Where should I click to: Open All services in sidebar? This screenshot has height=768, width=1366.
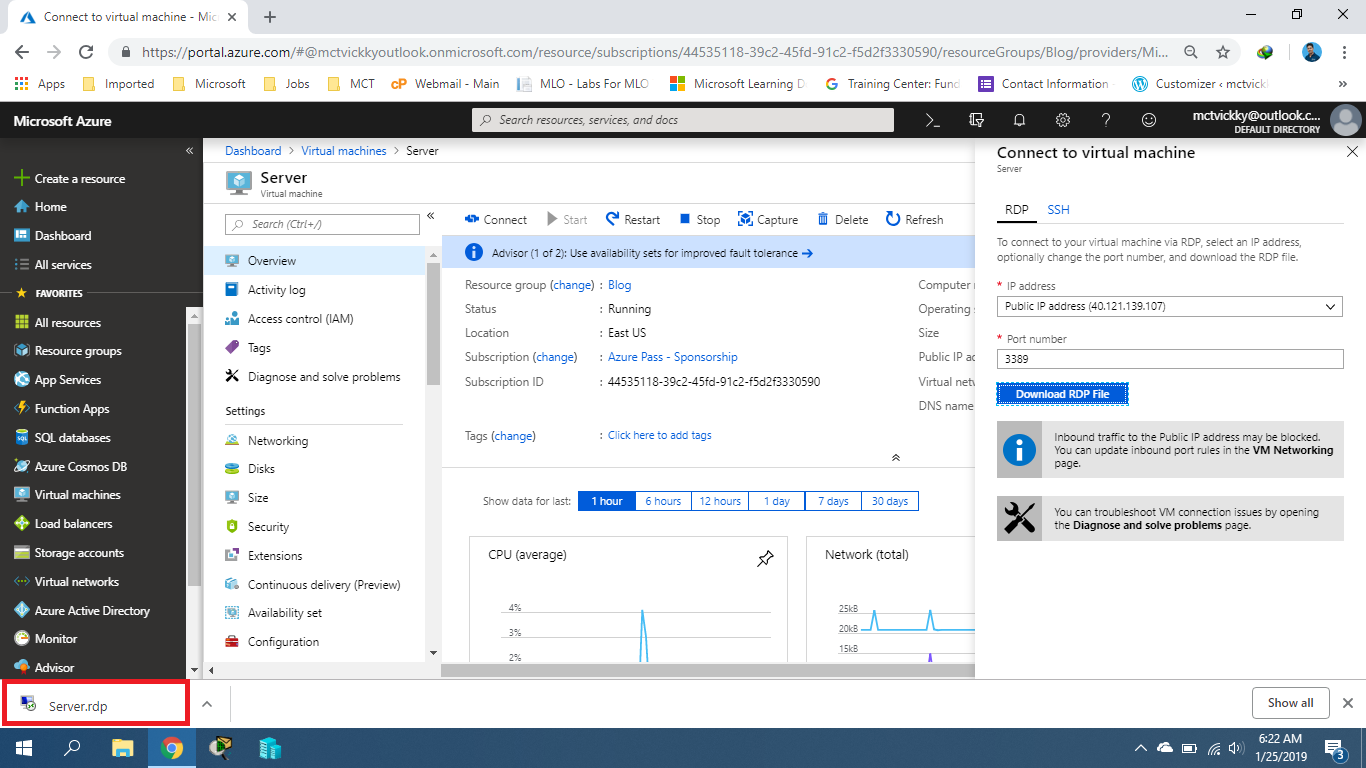(x=53, y=265)
